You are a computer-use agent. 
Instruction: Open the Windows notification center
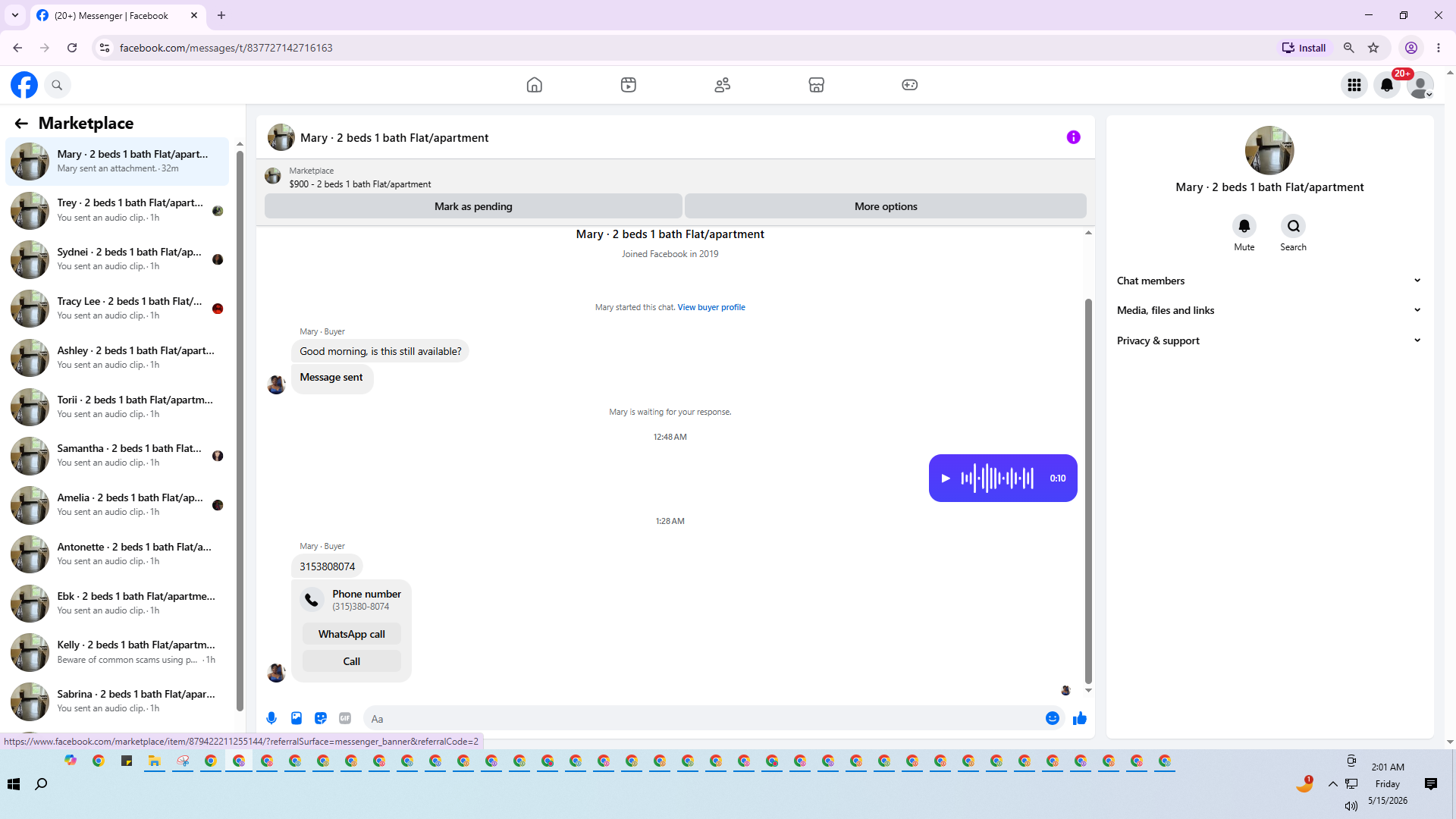coord(1431,784)
